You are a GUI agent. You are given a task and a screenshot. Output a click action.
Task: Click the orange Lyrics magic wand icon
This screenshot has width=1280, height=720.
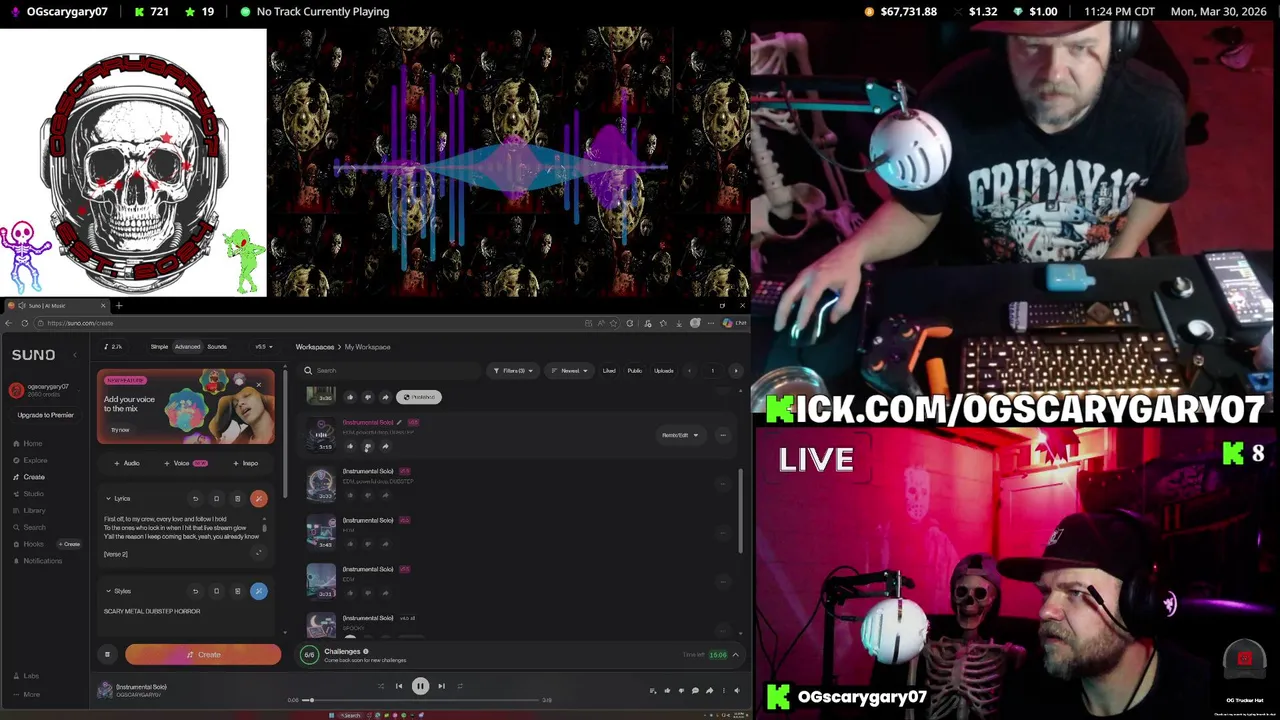point(258,498)
